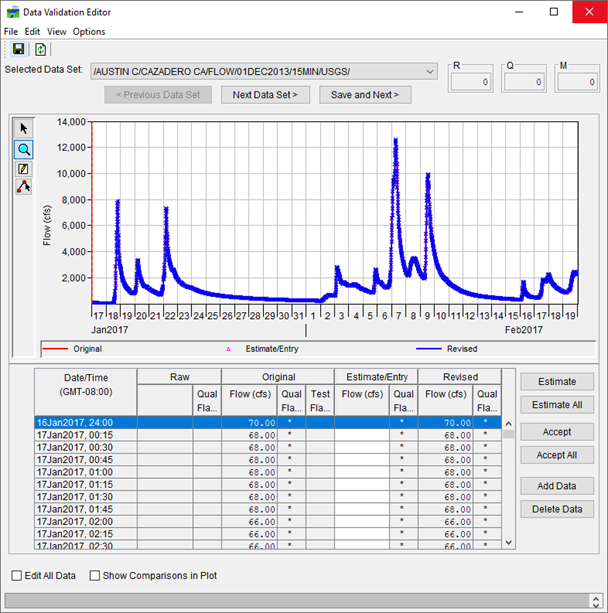The height and width of the screenshot is (613, 608).
Task: Open the View menu
Action: 57,32
